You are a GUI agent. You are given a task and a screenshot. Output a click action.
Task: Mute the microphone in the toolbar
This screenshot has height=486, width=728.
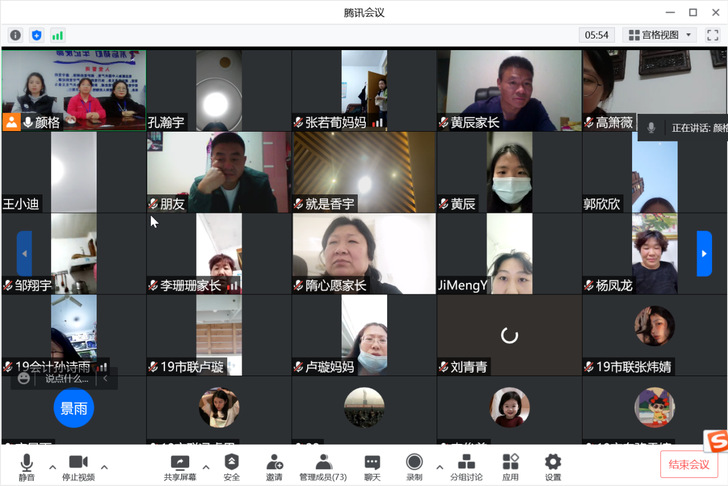26,465
